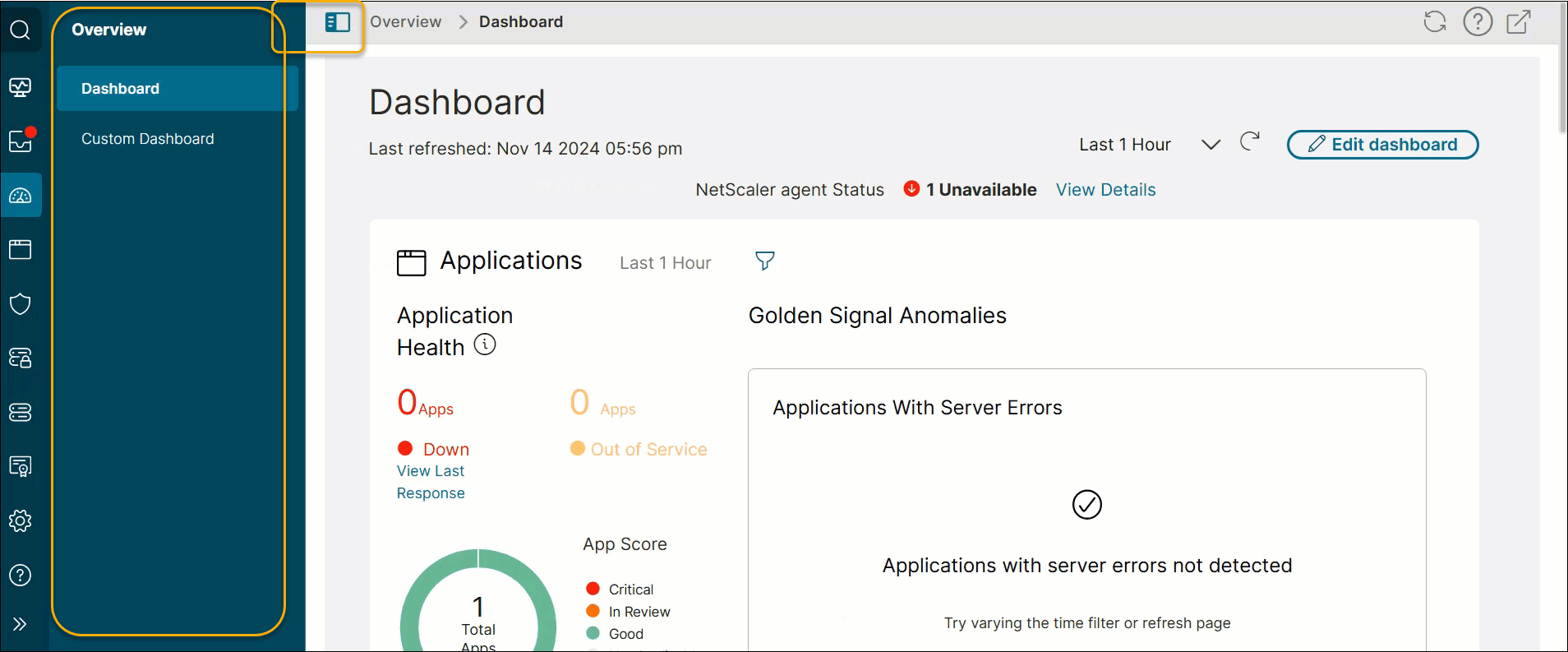Open the security shield icon in sidebar

pyautogui.click(x=21, y=303)
